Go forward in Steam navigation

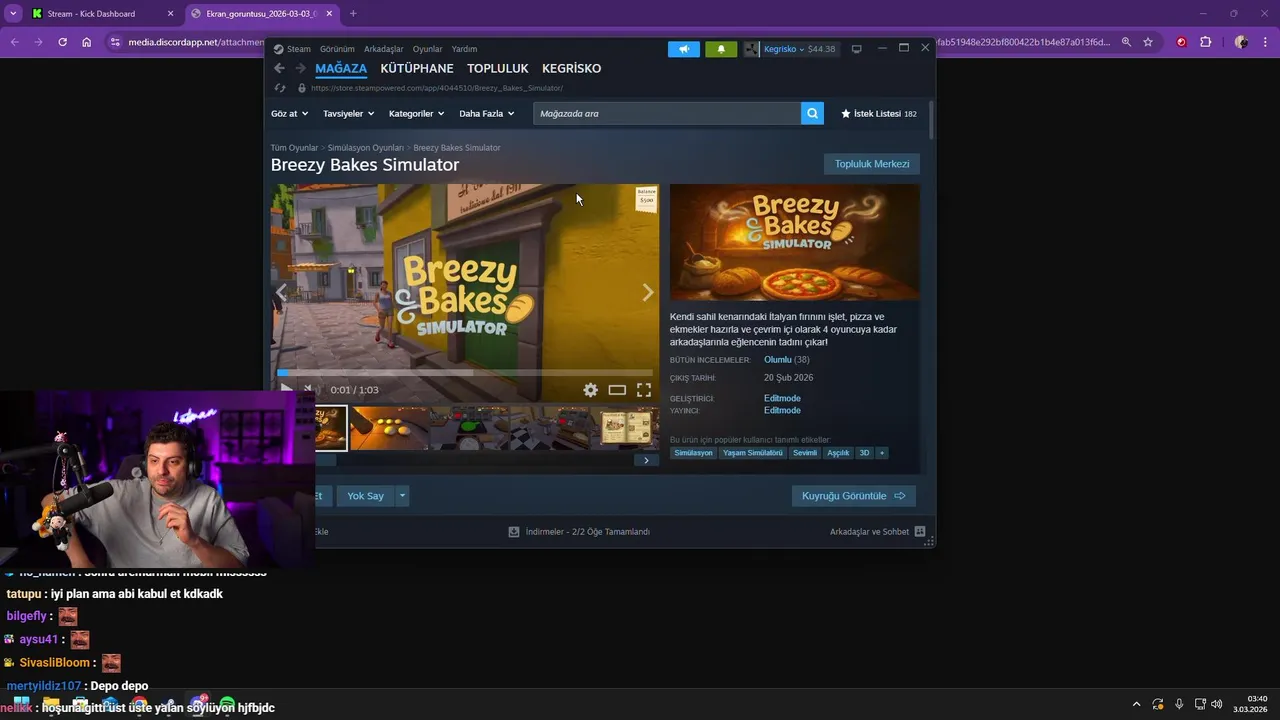pyautogui.click(x=300, y=68)
